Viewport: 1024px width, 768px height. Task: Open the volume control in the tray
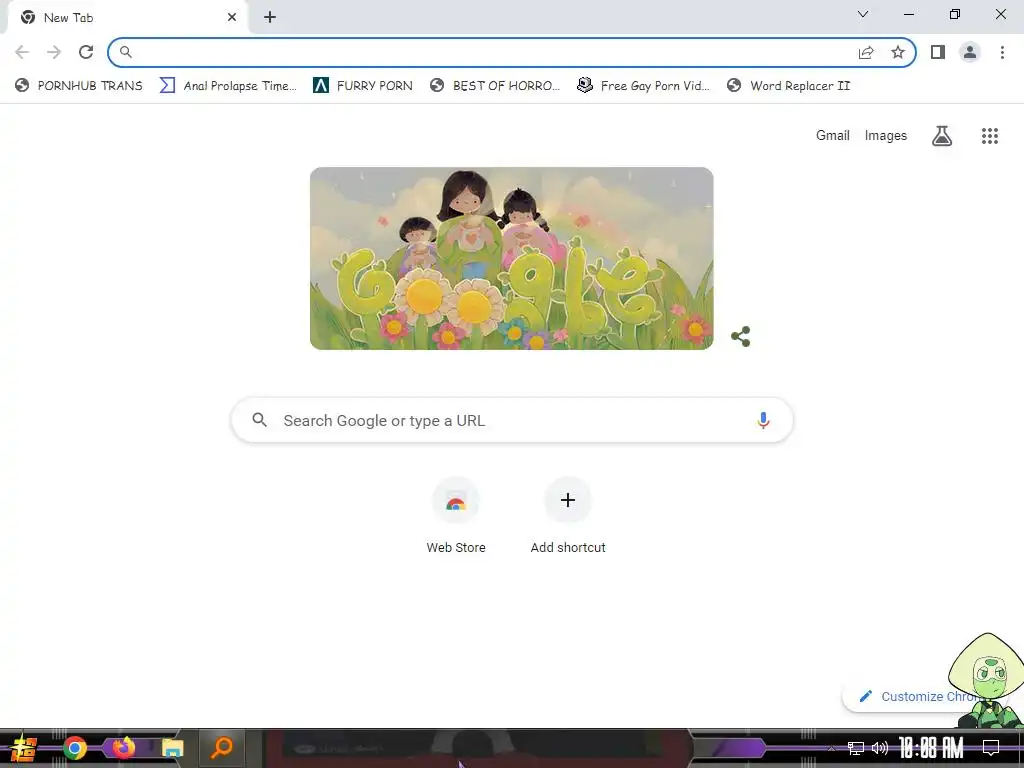pyautogui.click(x=880, y=748)
